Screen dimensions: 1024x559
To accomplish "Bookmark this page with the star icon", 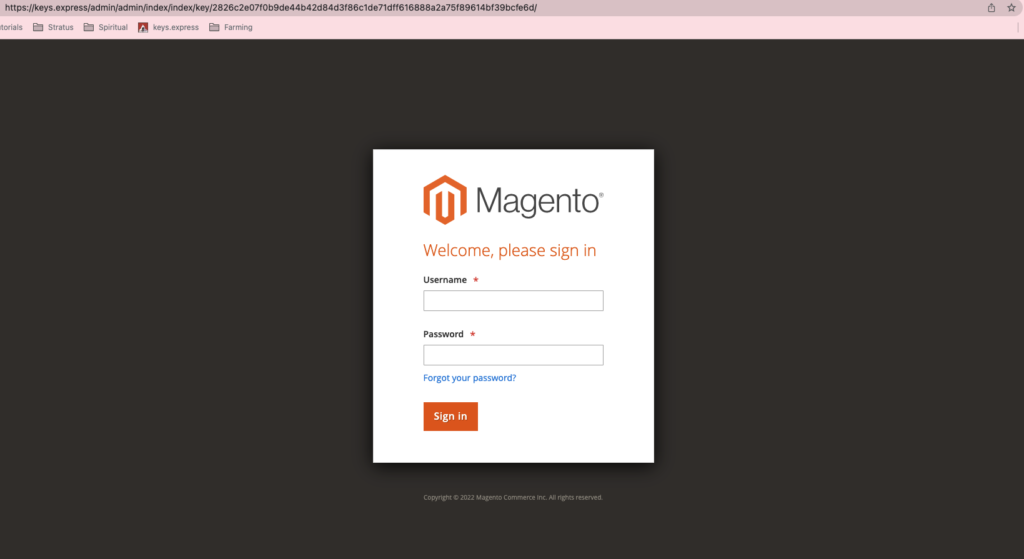I will pyautogui.click(x=1011, y=8).
